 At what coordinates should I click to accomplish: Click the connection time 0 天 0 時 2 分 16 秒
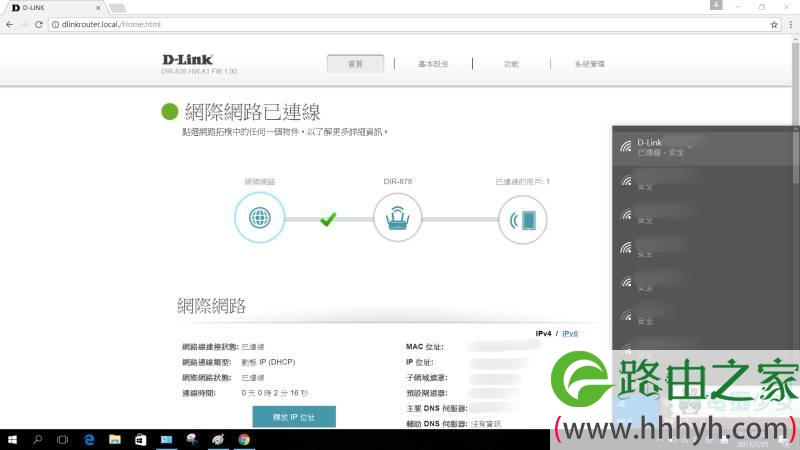274,393
